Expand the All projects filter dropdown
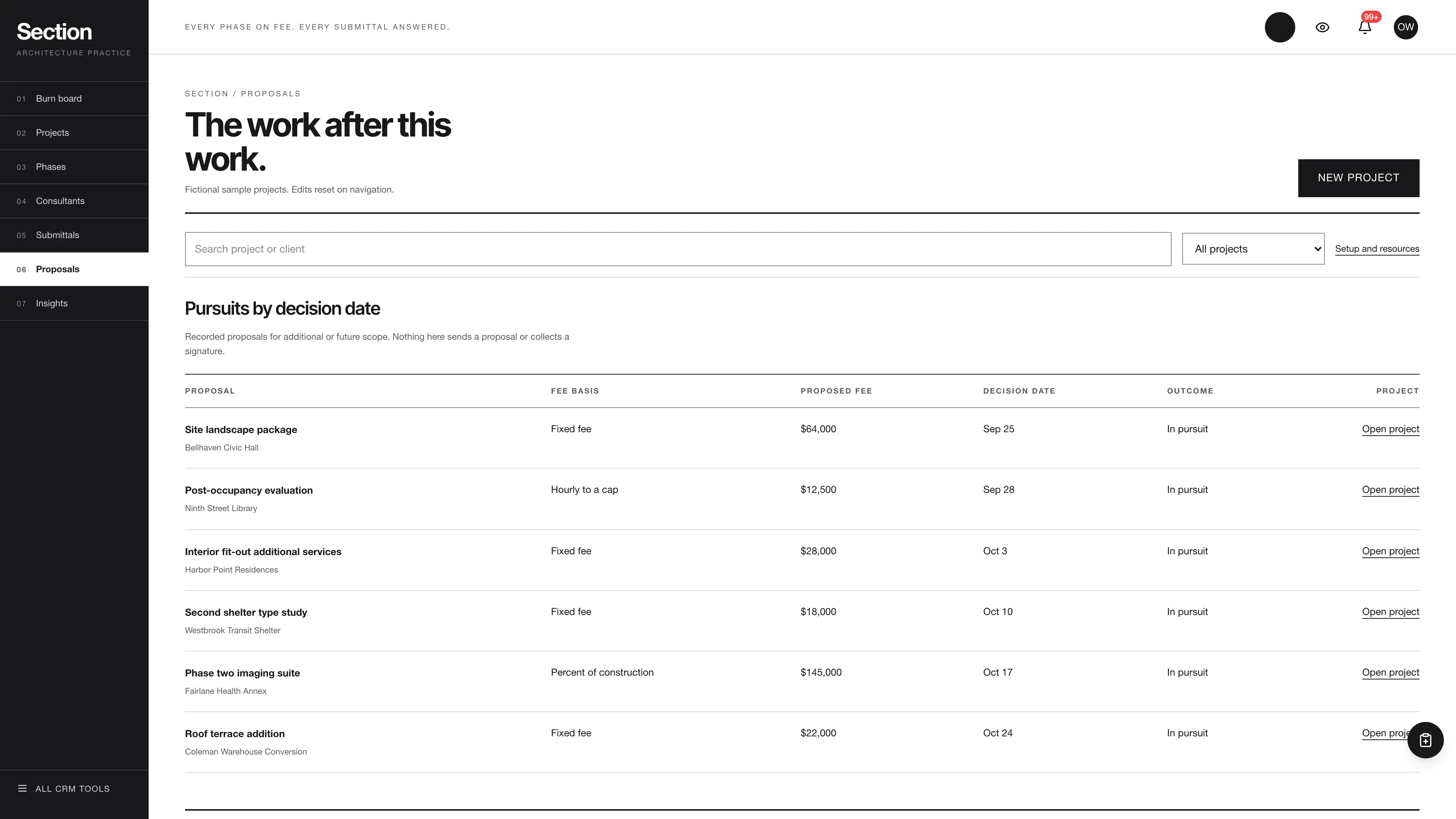 1253,249
